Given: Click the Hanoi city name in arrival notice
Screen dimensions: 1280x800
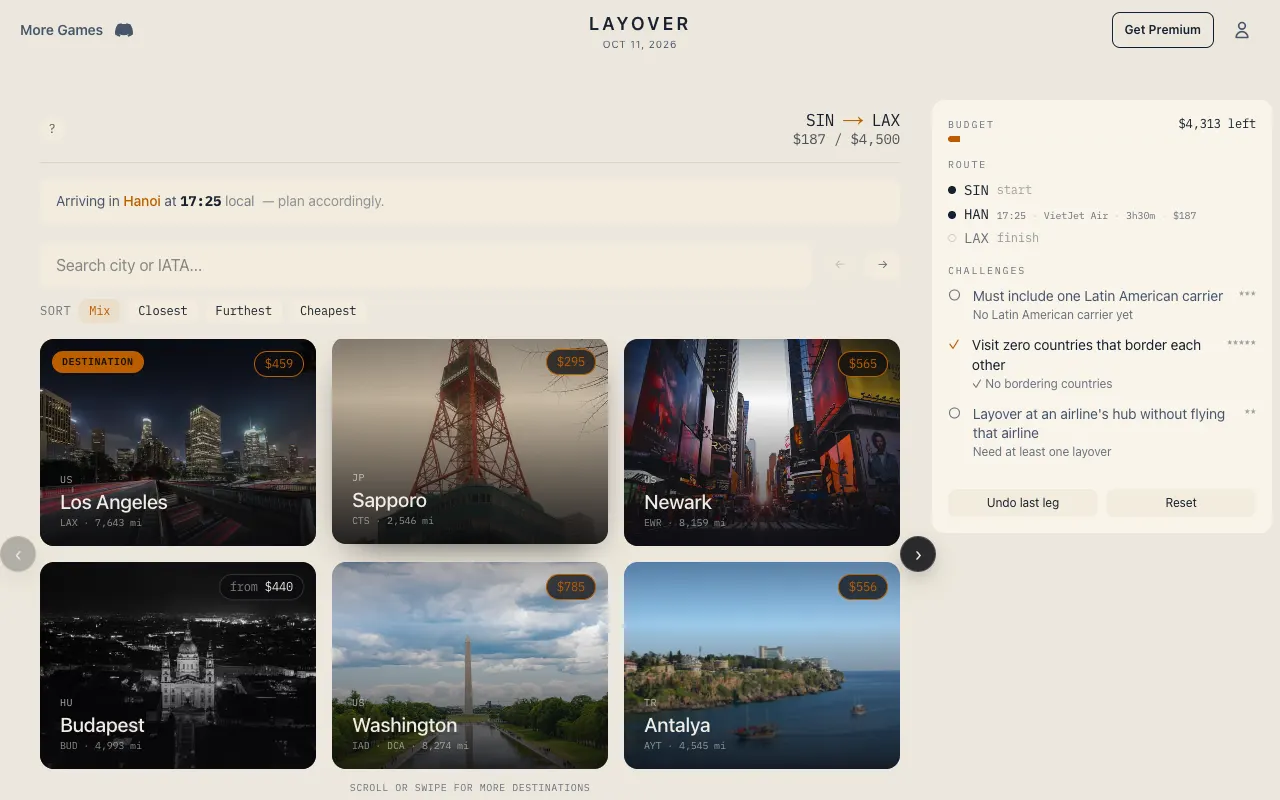Looking at the screenshot, I should point(142,201).
